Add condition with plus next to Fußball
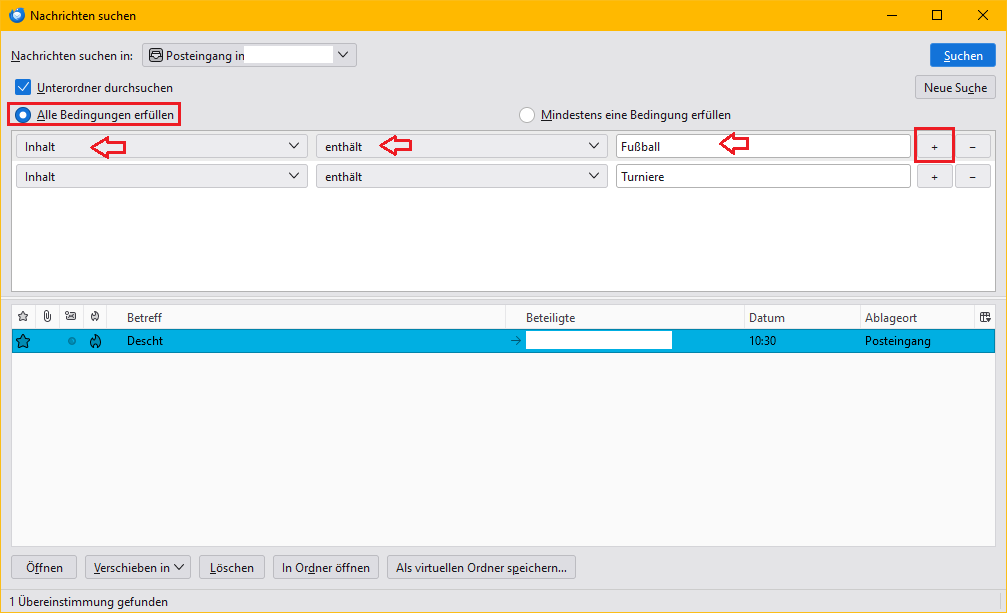This screenshot has width=1007, height=613. (934, 146)
